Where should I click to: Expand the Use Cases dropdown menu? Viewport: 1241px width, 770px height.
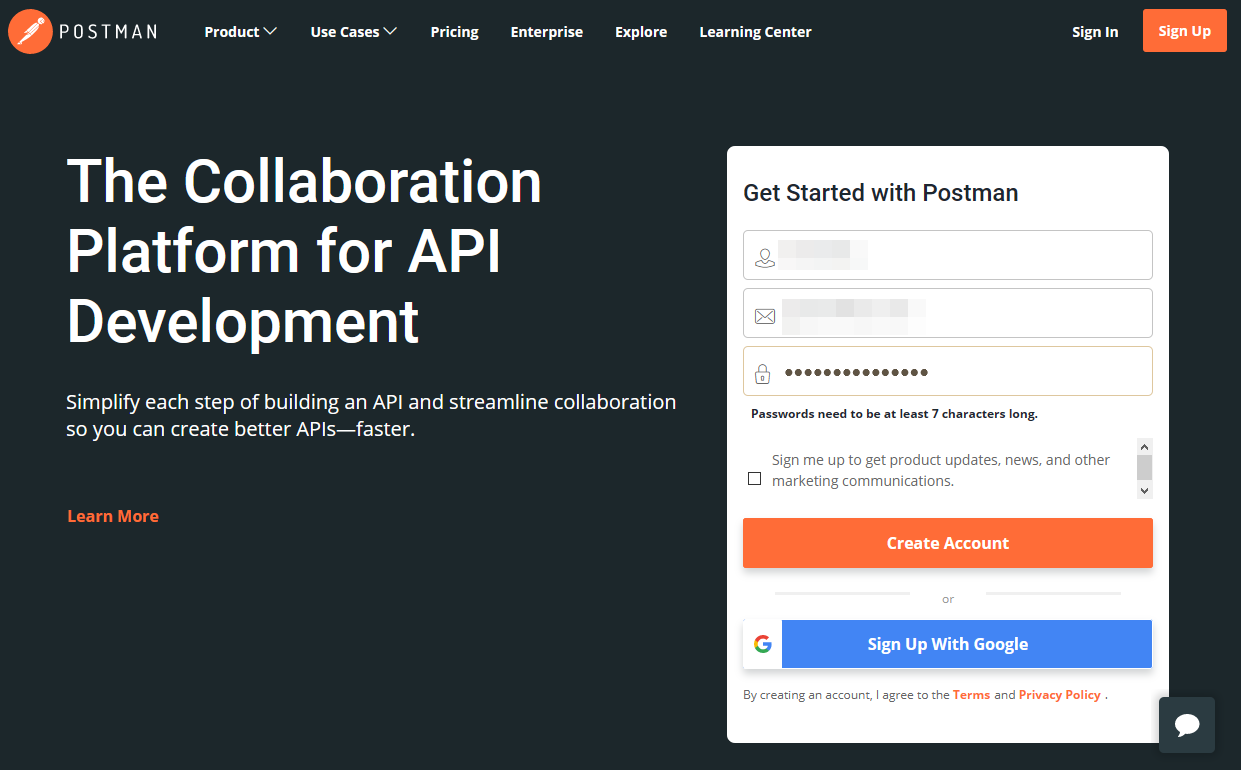(354, 32)
